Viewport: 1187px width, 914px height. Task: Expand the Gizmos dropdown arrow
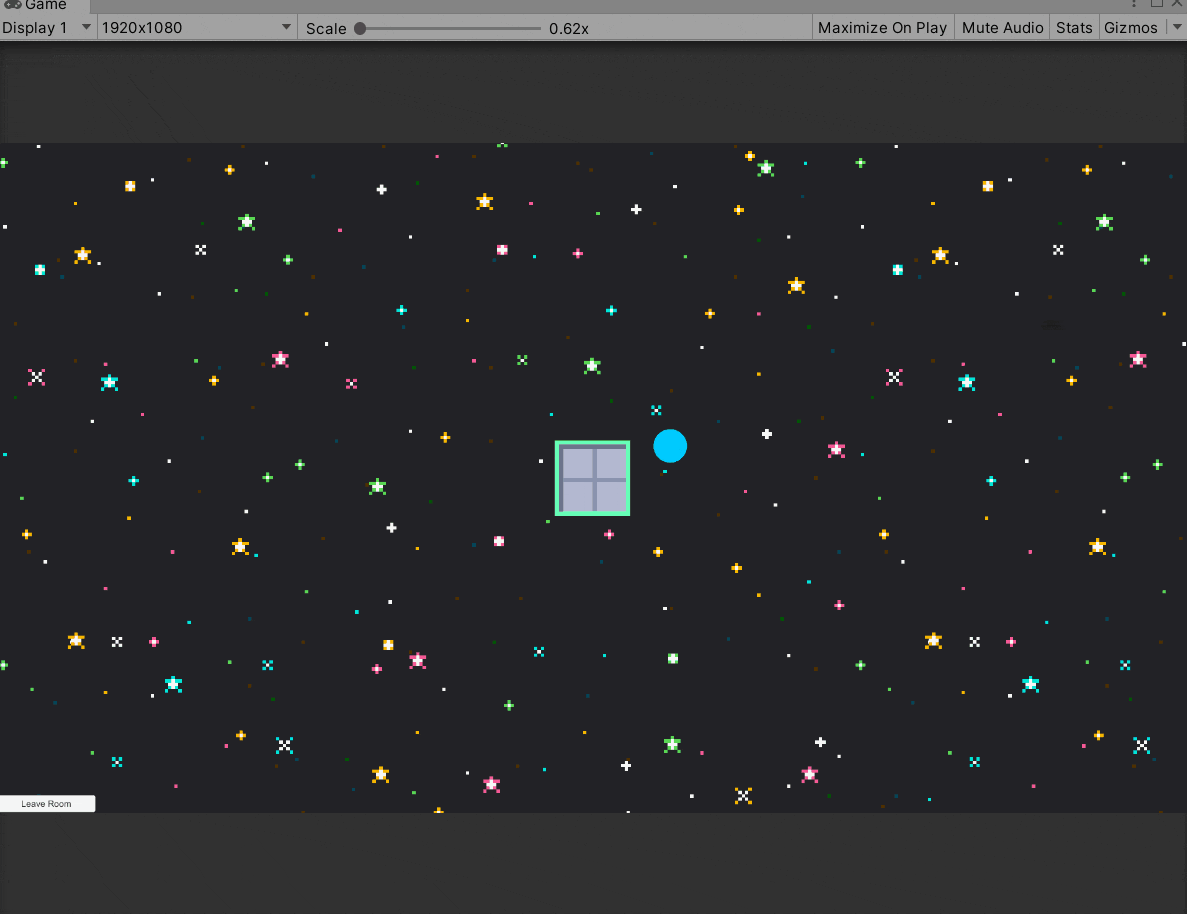click(1176, 27)
